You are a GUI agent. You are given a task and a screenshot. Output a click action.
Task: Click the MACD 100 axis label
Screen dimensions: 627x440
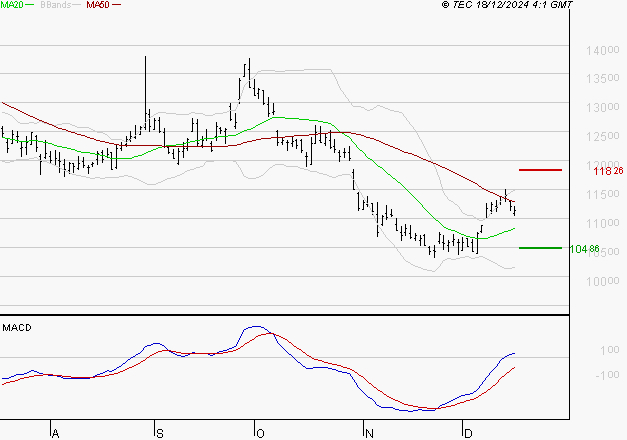(x=610, y=350)
